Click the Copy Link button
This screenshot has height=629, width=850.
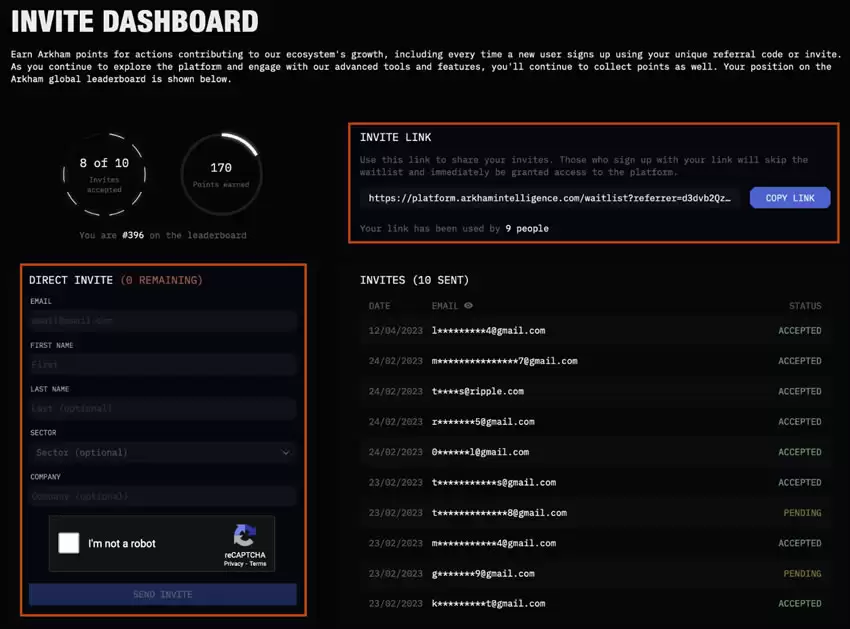(789, 198)
